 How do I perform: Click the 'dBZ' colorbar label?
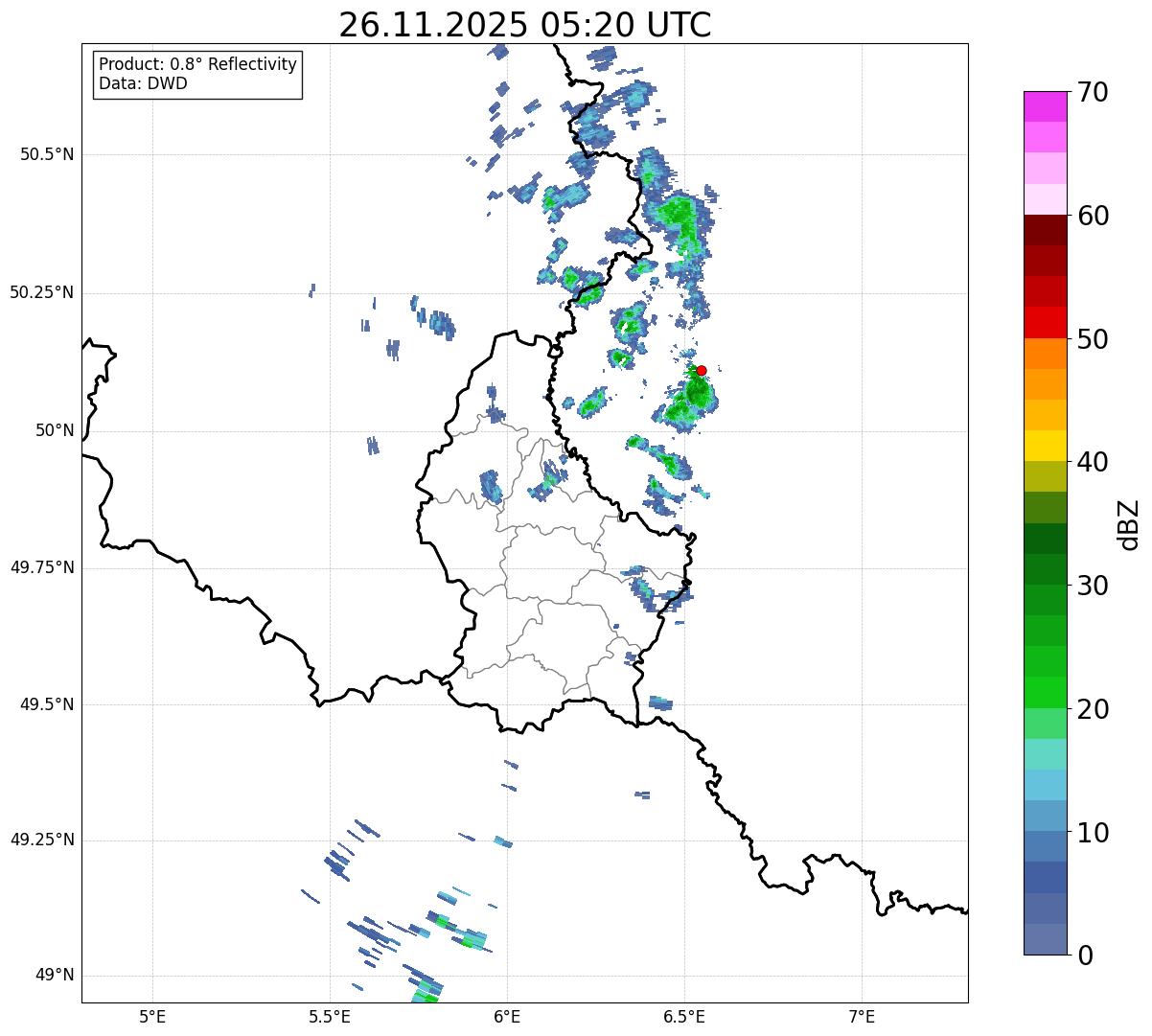point(1130,523)
